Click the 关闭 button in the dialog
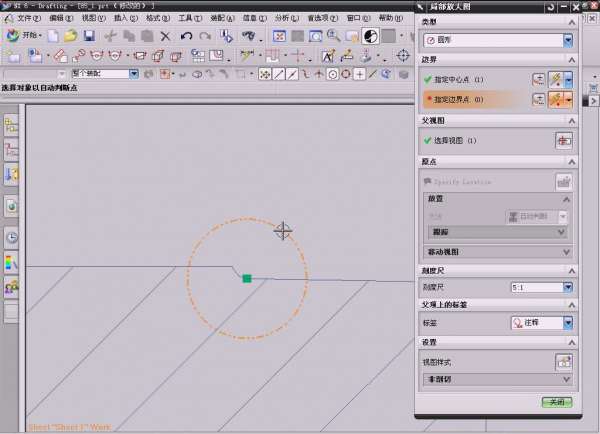The image size is (600, 434). point(557,402)
